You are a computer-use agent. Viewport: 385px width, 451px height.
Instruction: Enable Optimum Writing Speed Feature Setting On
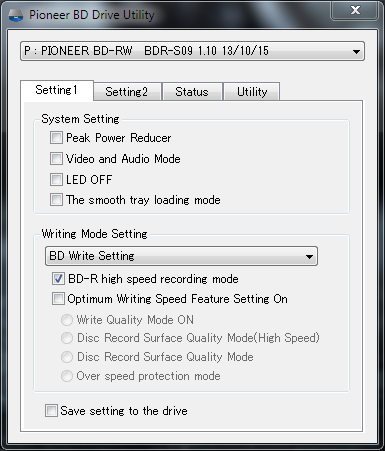(58, 298)
